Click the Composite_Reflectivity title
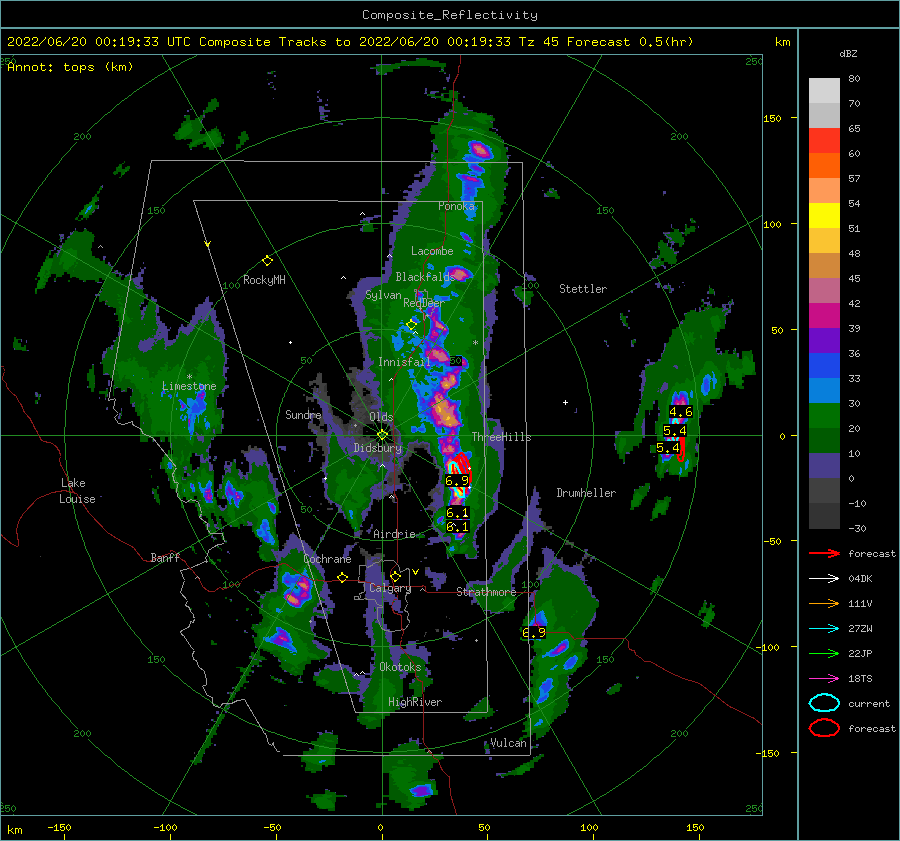This screenshot has width=900, height=841. tap(449, 15)
